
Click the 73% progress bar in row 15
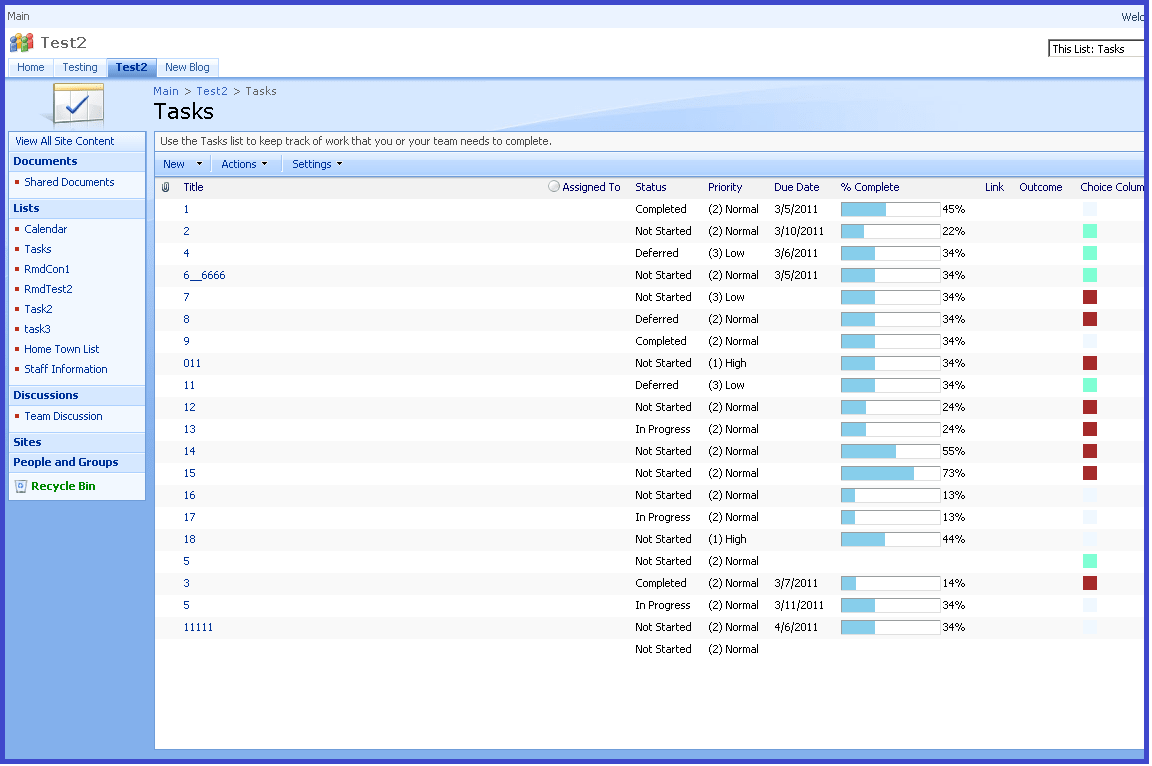pyautogui.click(x=890, y=474)
